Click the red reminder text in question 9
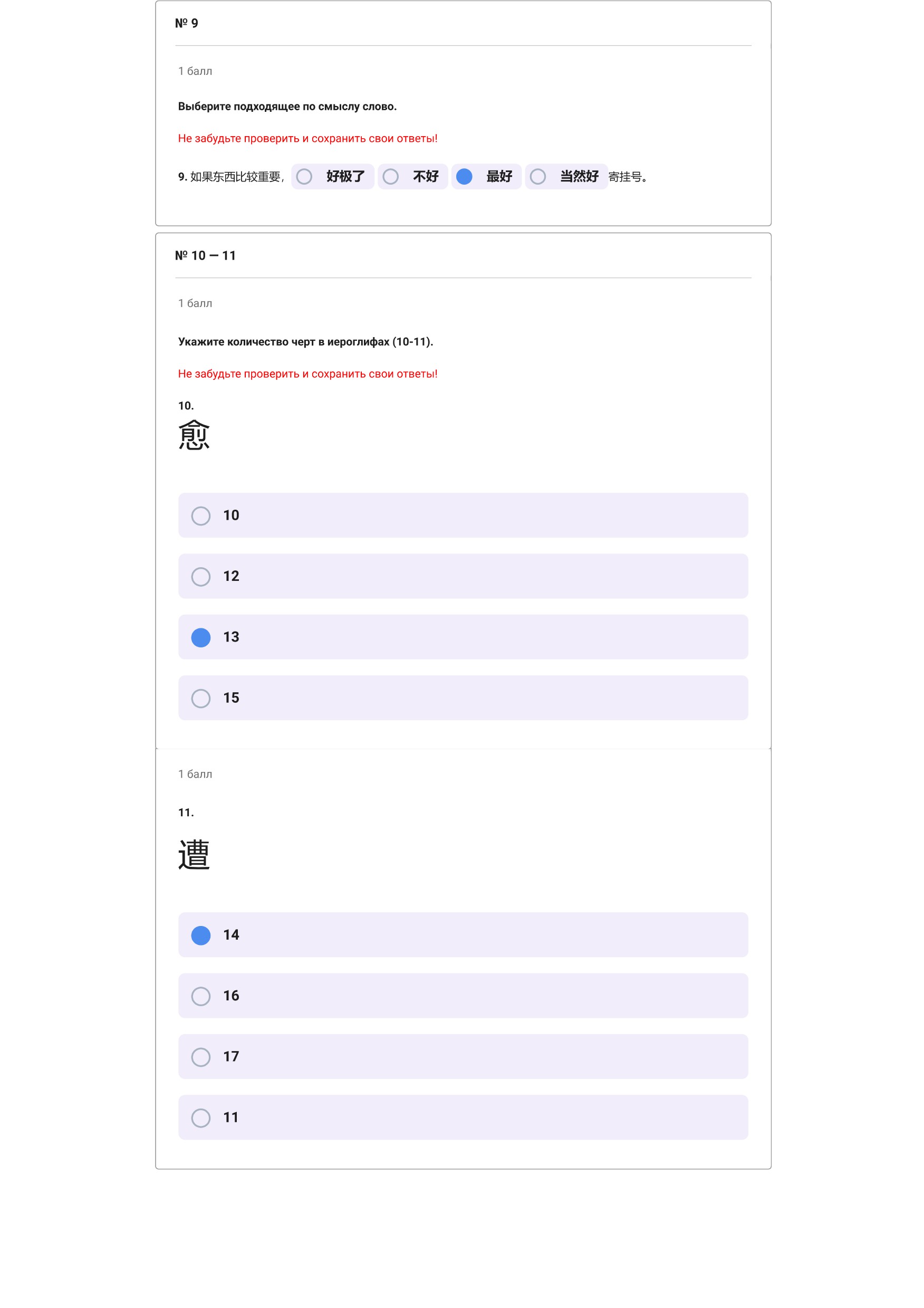924x1308 pixels. coord(308,138)
